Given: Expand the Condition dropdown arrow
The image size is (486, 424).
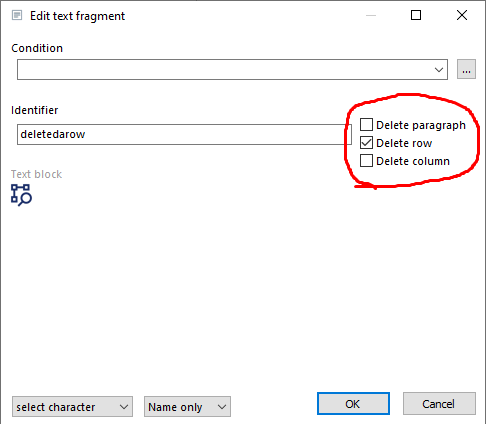Looking at the screenshot, I should point(439,70).
